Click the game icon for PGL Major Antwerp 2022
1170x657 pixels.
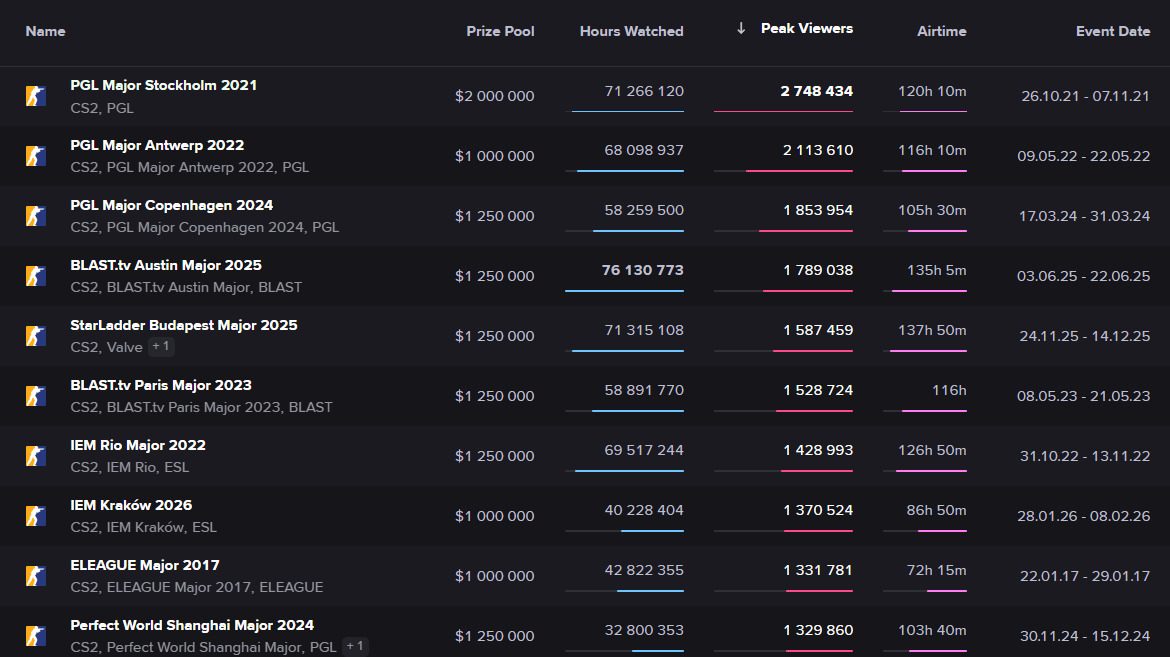point(36,156)
